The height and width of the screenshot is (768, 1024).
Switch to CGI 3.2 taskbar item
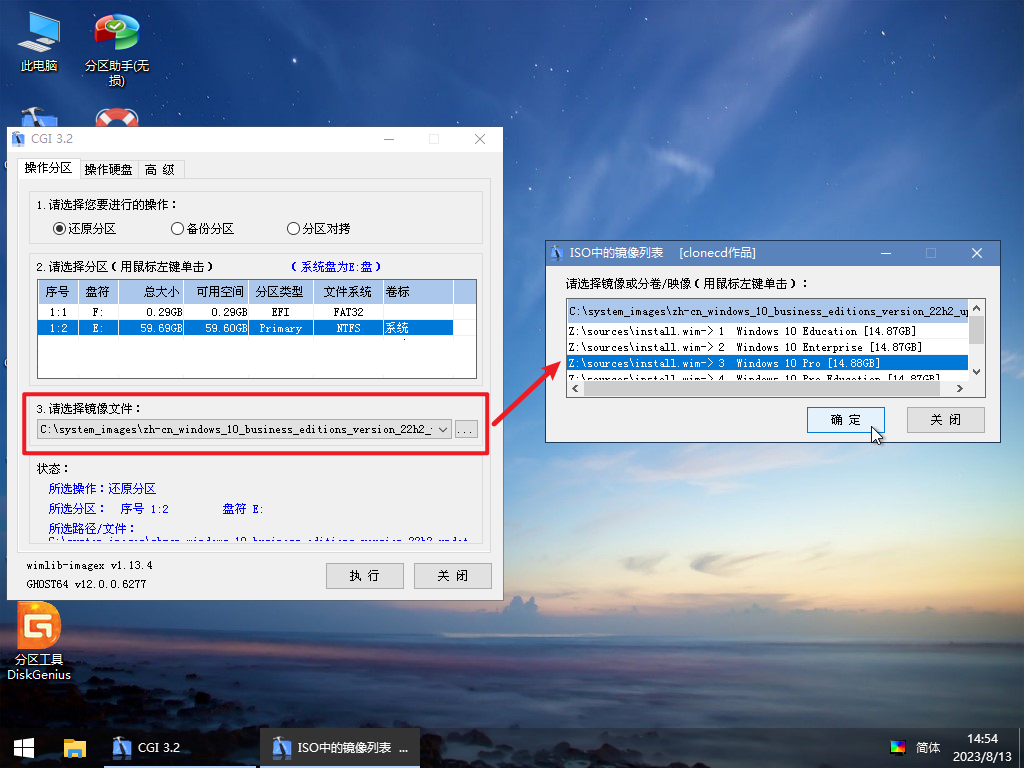[x=147, y=747]
